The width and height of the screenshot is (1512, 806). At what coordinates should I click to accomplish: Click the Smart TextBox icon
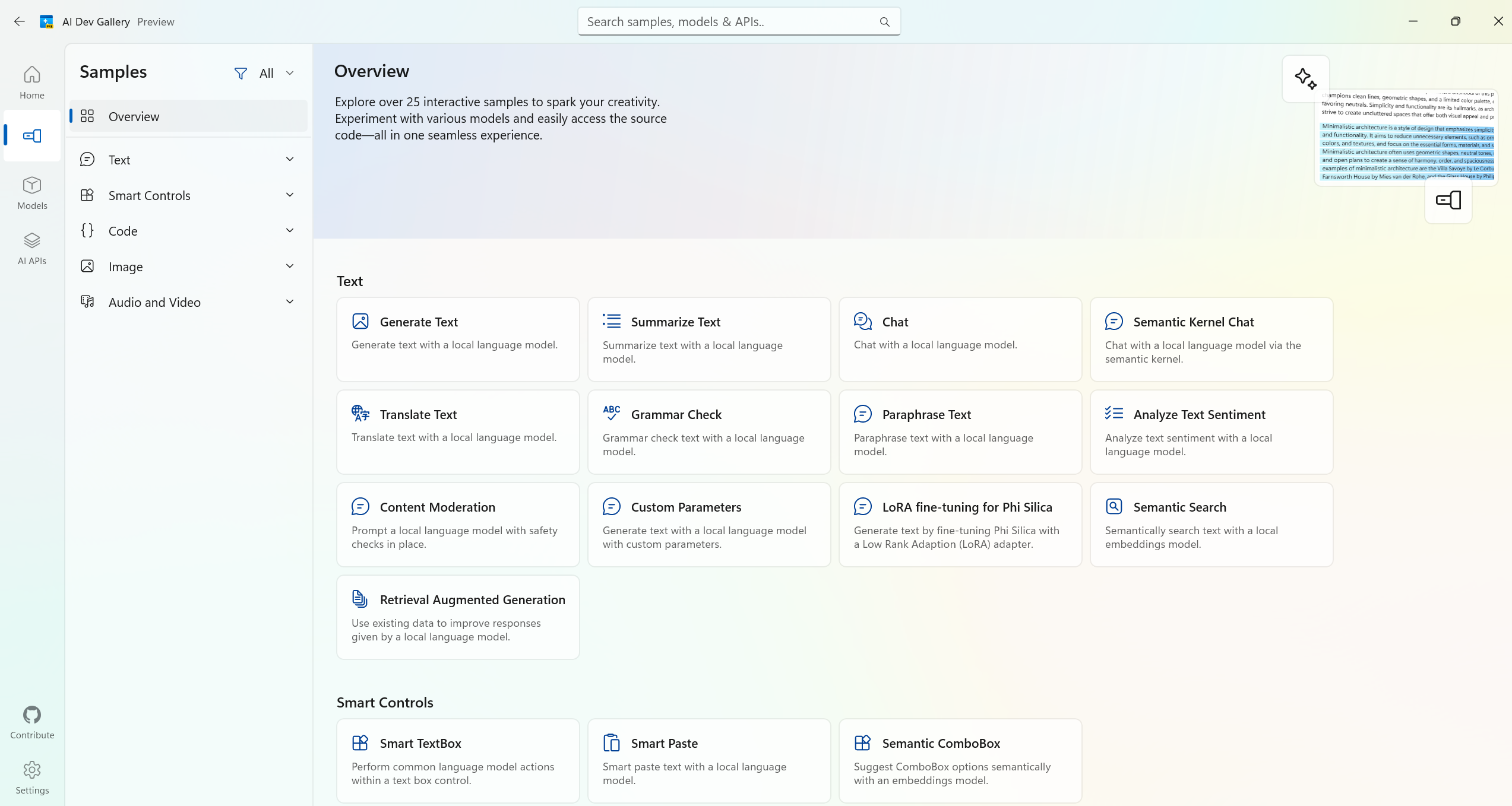360,742
